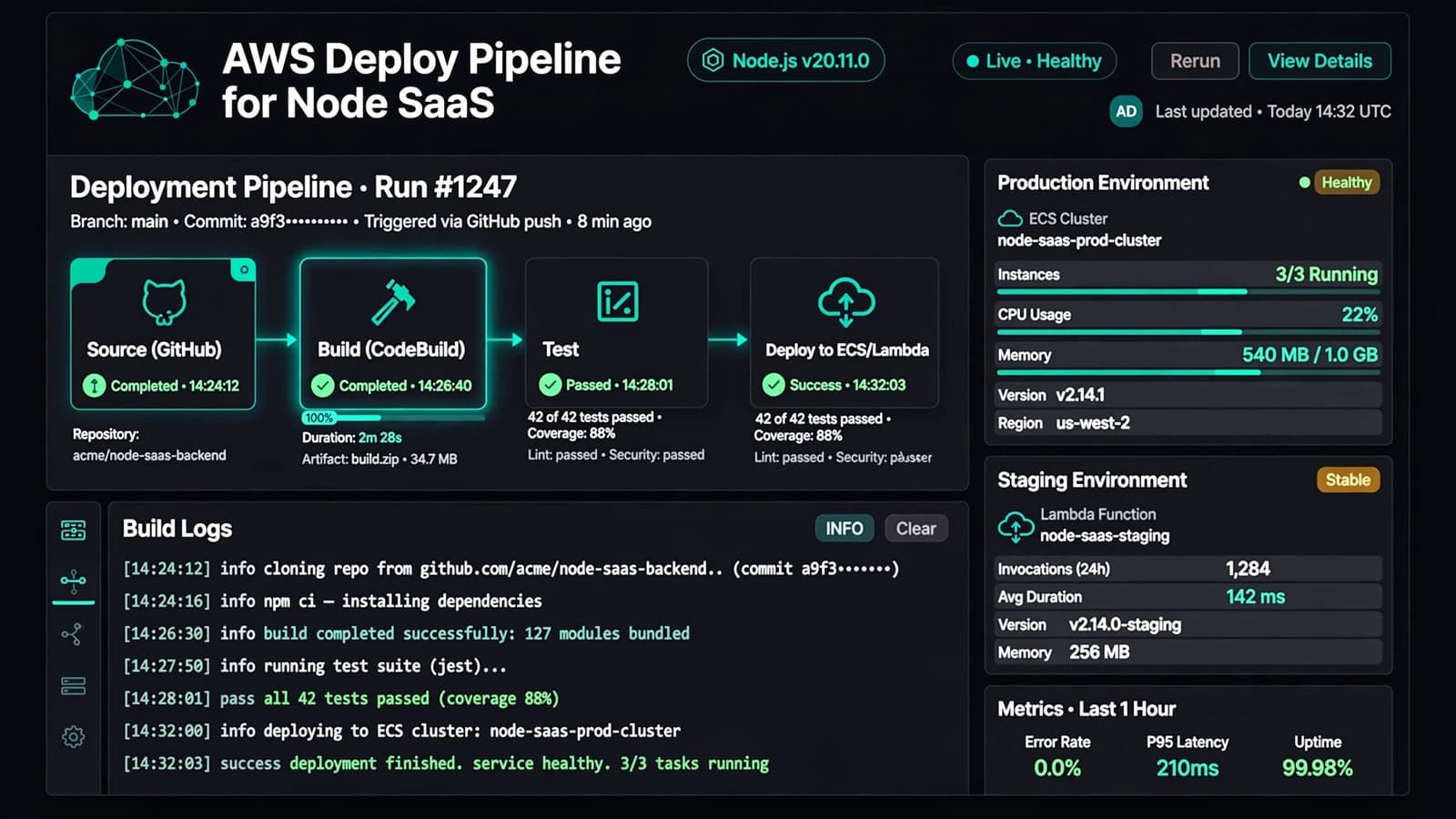Click the P95 Latency 210ms metric

click(1188, 756)
